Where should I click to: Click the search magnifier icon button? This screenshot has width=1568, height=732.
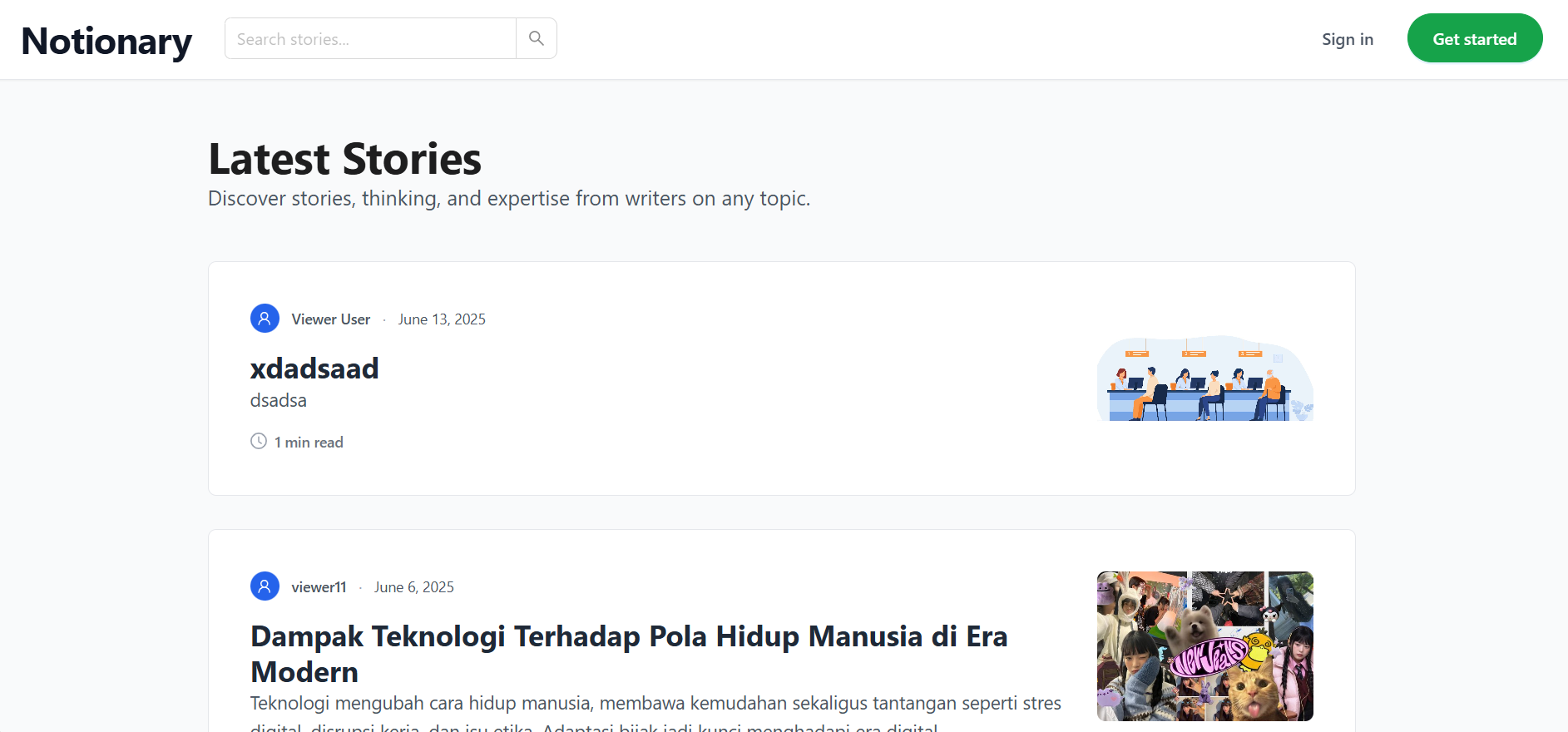537,38
